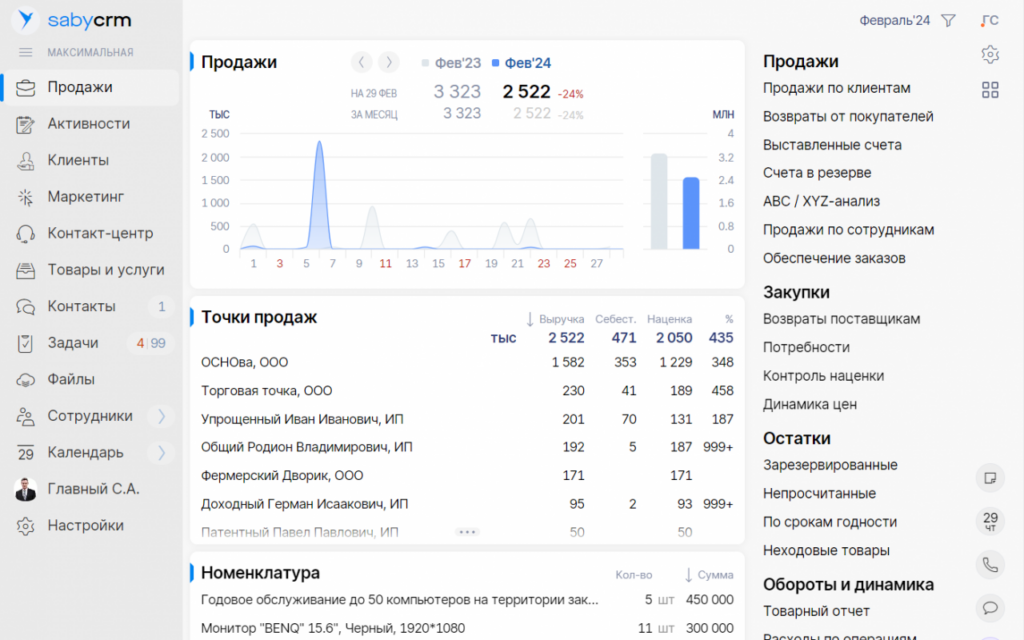Expand Календарь submenu chevron
The width and height of the screenshot is (1024, 640).
click(x=161, y=453)
